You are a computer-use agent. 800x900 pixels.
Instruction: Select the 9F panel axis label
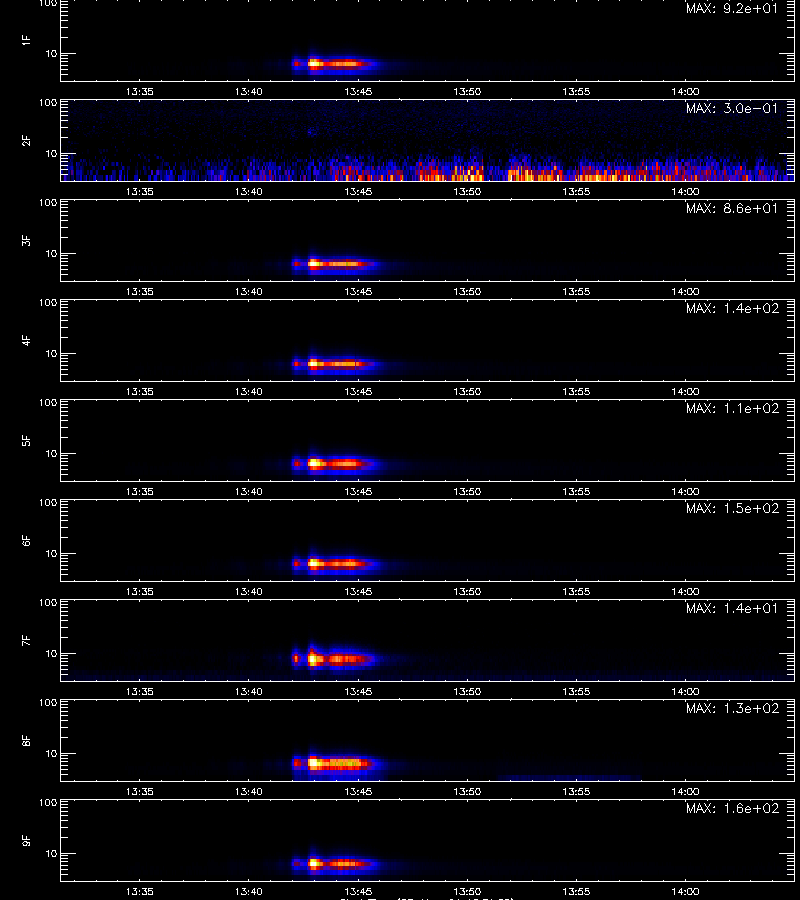click(x=26, y=840)
